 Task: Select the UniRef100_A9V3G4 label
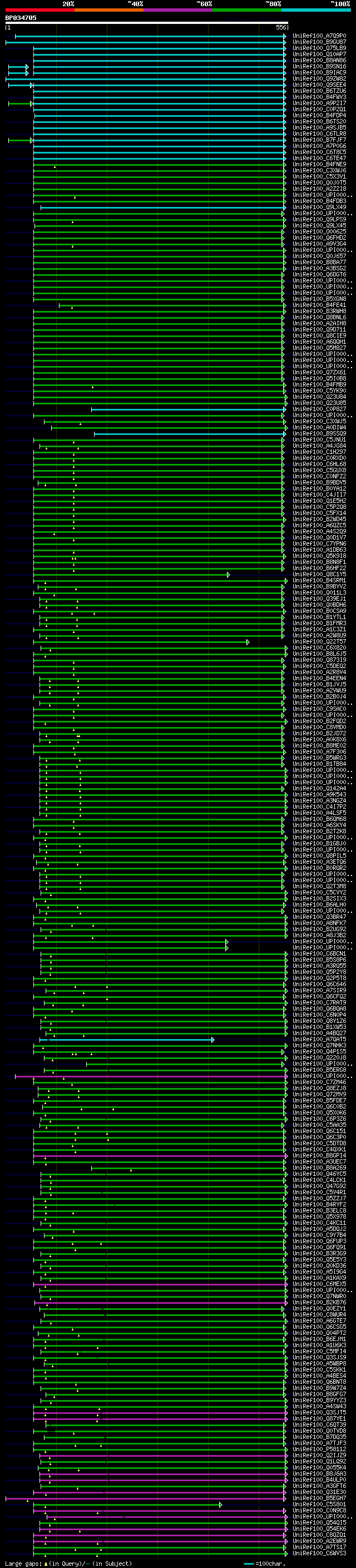[319, 244]
